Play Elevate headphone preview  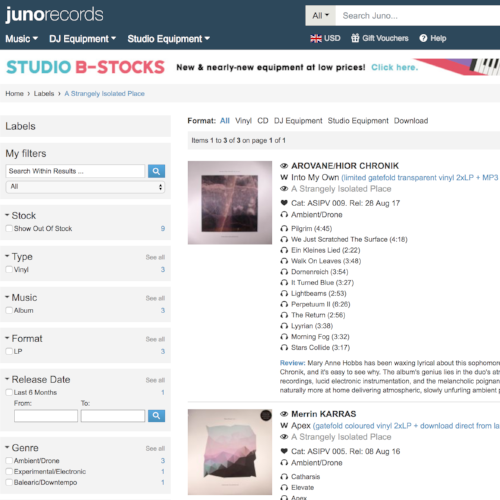[284, 488]
